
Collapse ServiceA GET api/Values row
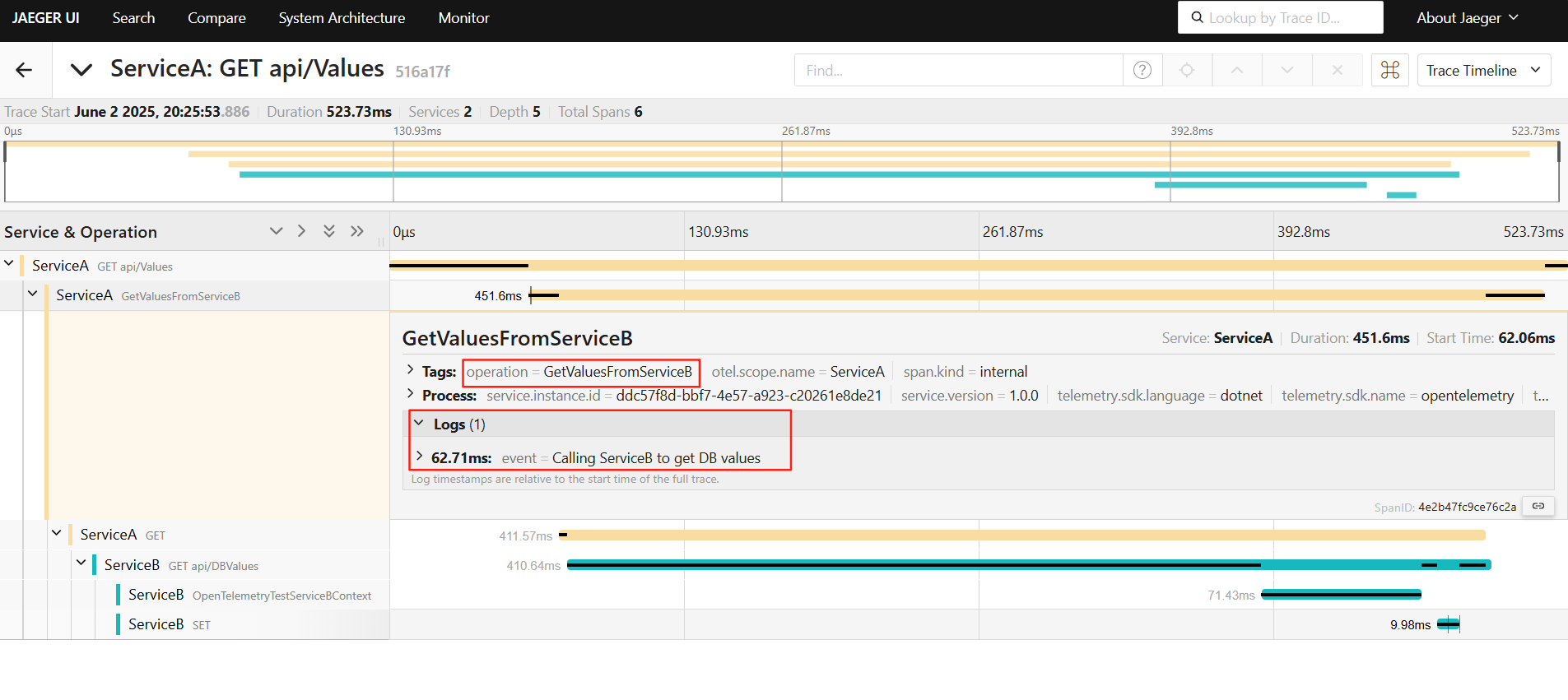click(9, 264)
